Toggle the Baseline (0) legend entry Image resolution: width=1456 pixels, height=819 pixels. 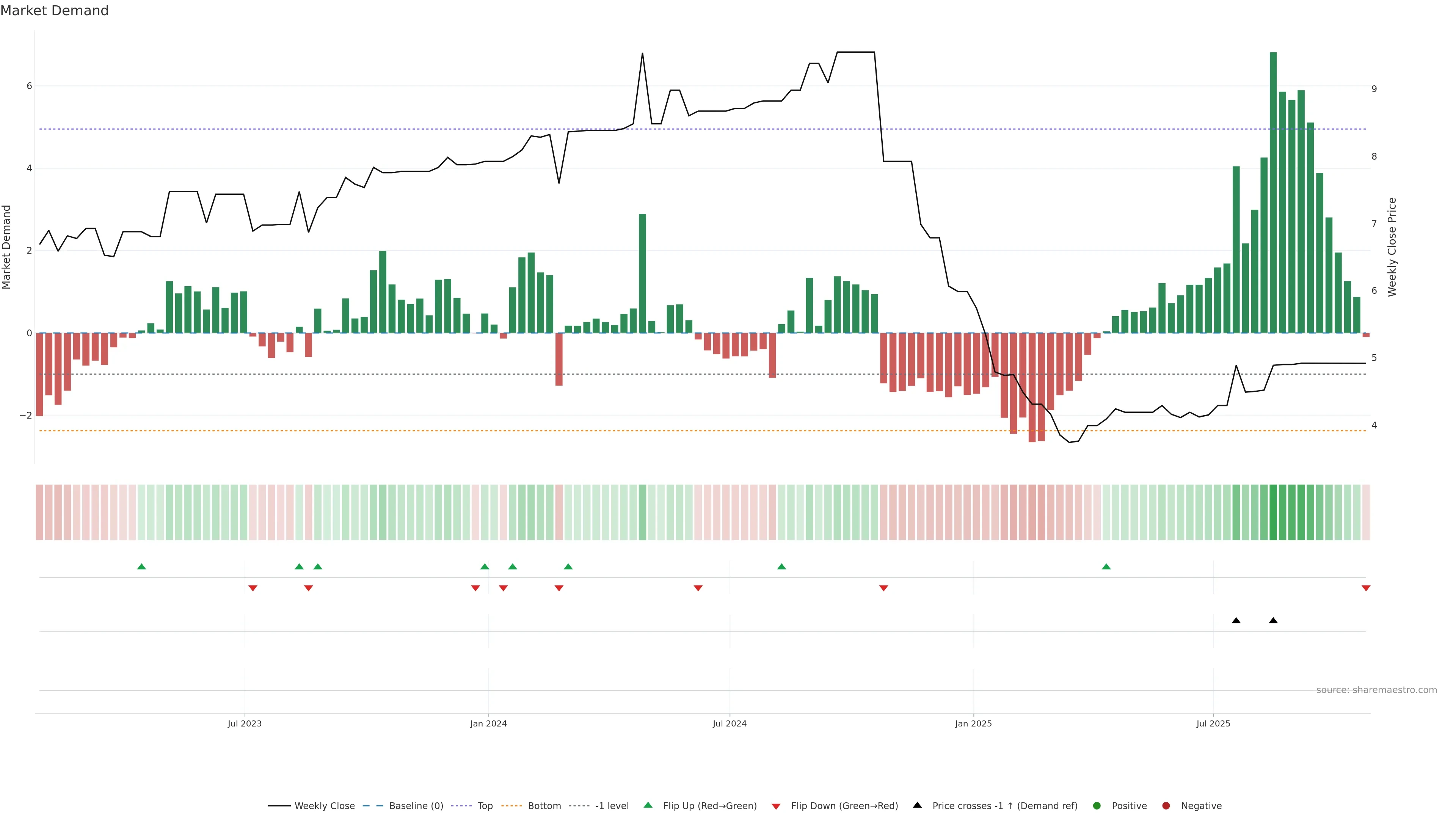416,805
